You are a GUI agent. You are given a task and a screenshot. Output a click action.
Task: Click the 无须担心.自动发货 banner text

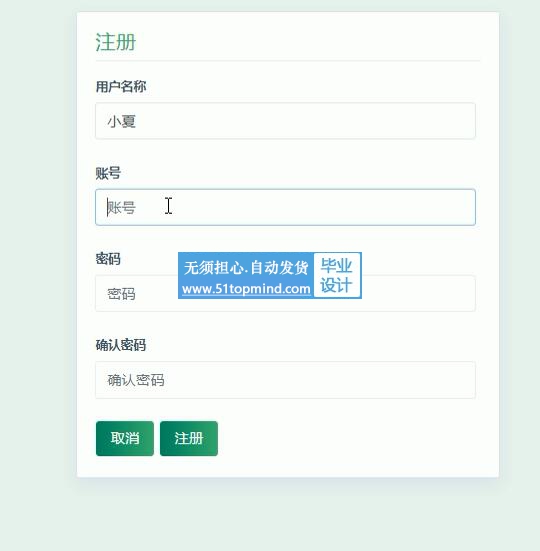pyautogui.click(x=246, y=267)
